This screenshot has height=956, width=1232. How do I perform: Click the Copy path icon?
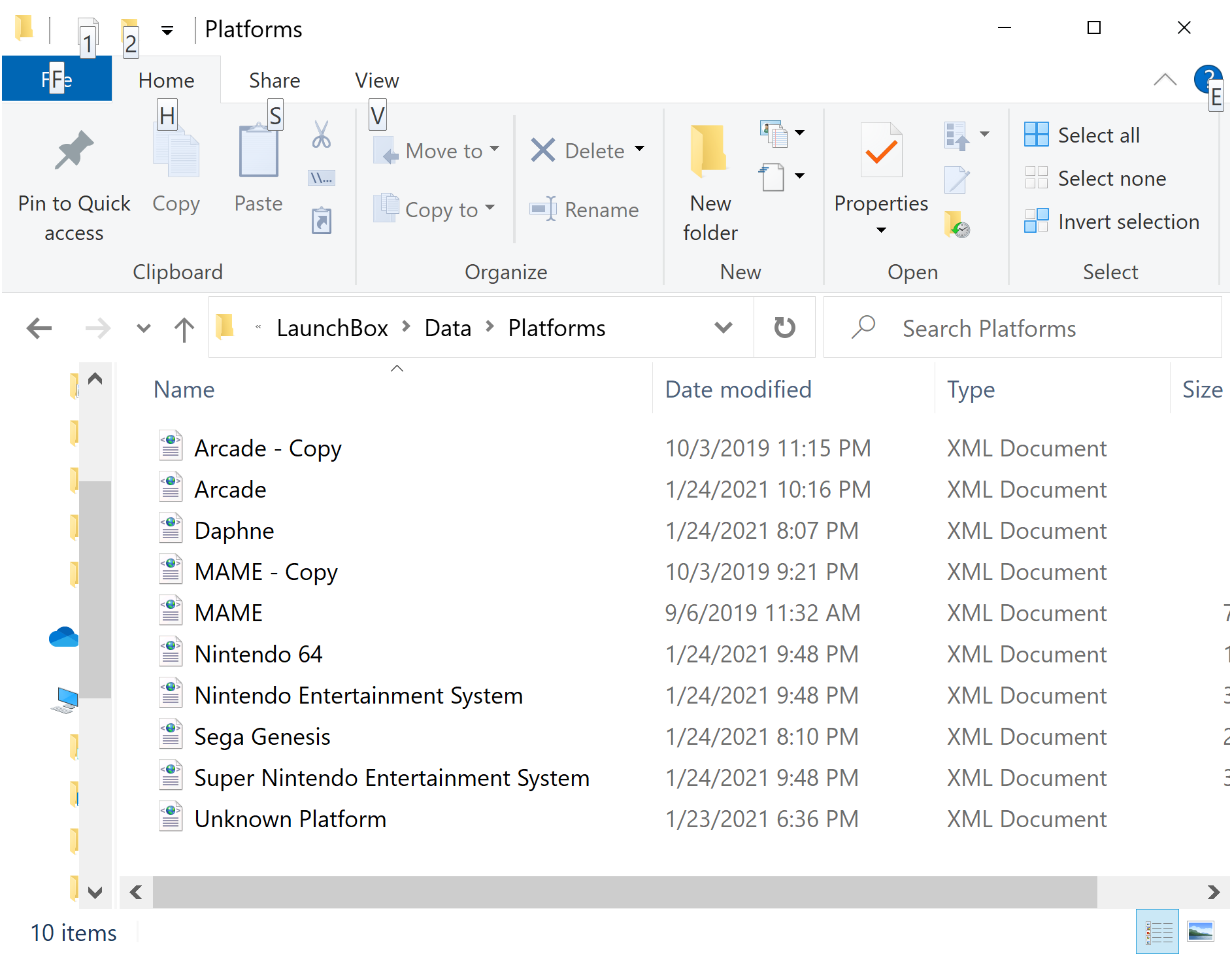(321, 178)
